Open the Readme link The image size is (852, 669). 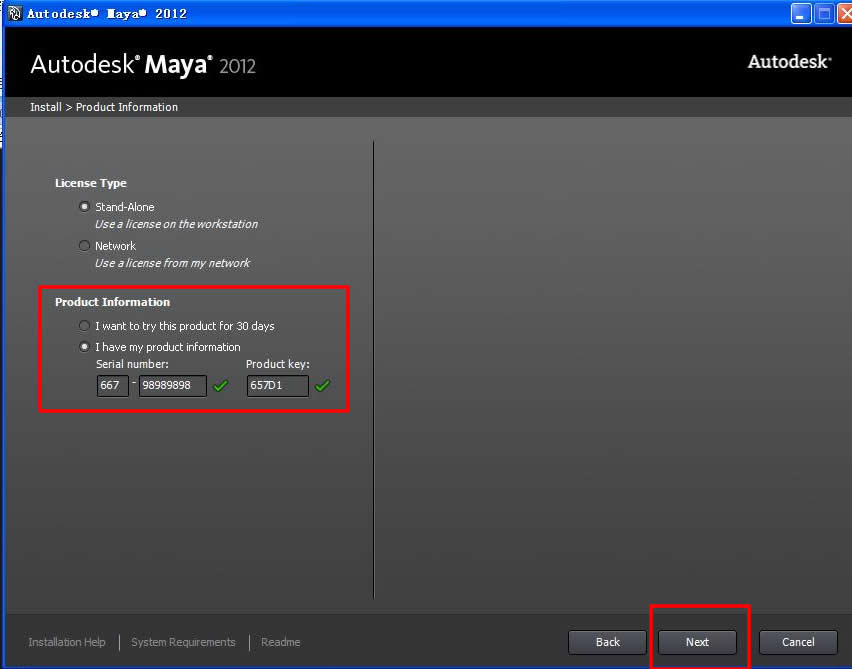pyautogui.click(x=280, y=642)
